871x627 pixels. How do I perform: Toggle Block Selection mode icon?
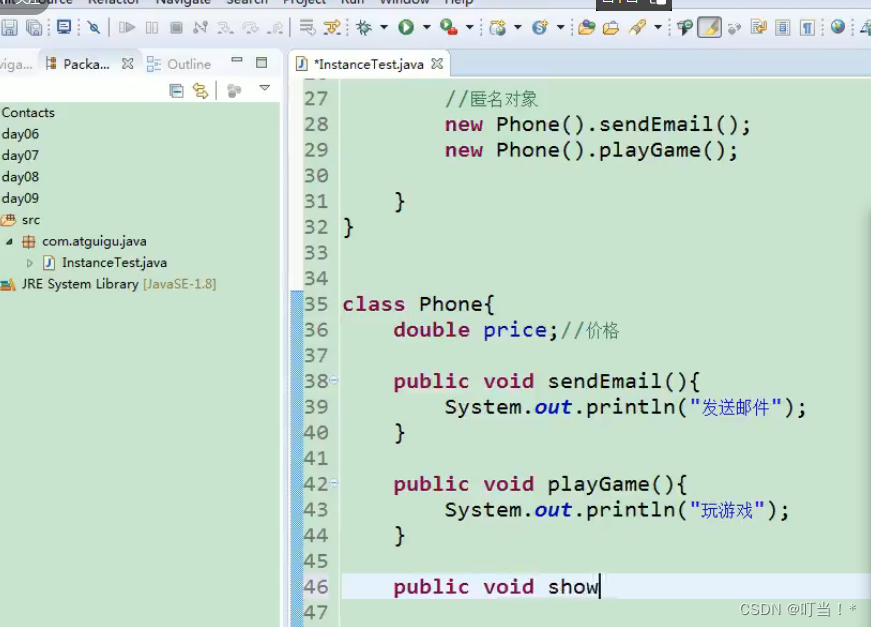(783, 27)
